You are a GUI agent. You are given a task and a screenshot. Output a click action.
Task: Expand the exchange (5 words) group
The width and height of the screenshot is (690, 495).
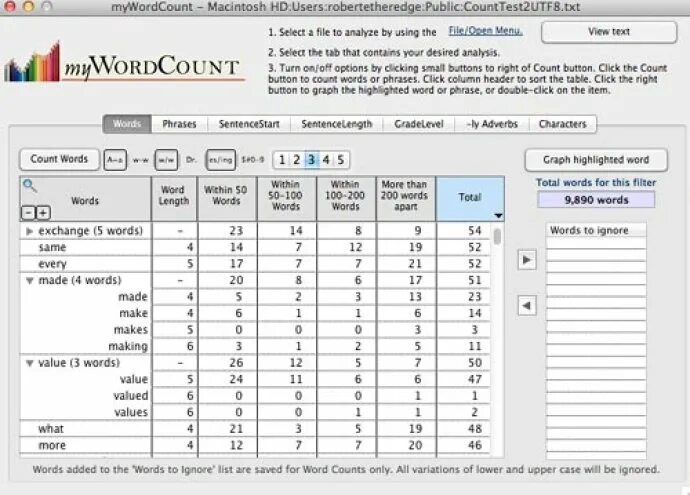point(29,231)
